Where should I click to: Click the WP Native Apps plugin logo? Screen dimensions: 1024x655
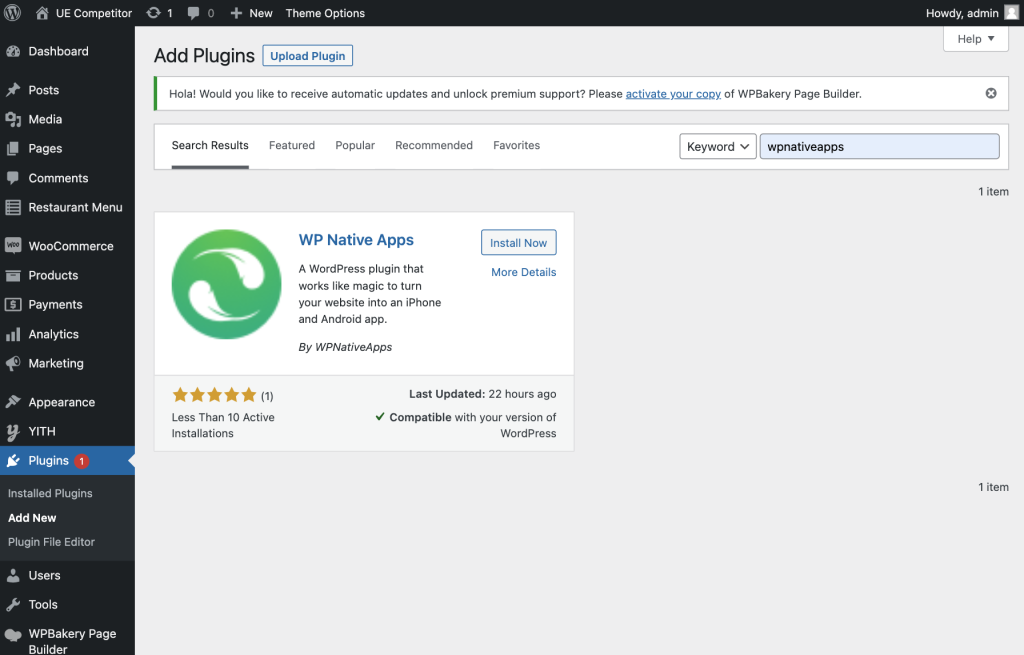pos(227,284)
